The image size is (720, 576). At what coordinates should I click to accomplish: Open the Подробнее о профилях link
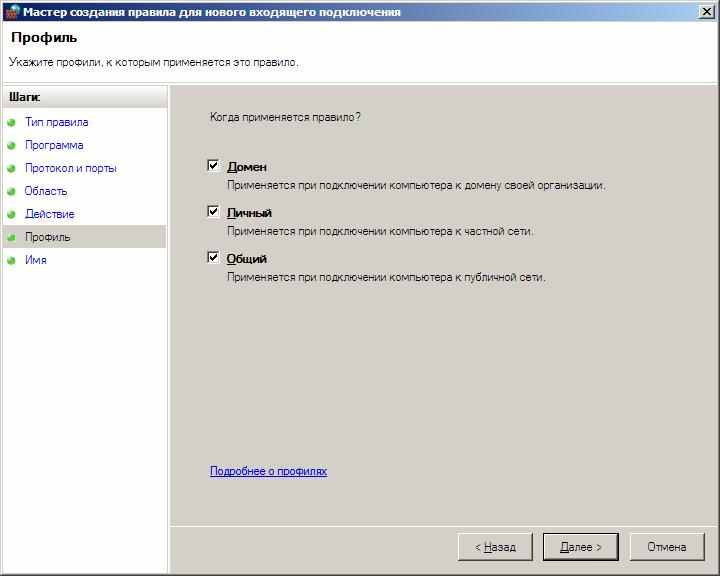click(x=269, y=471)
